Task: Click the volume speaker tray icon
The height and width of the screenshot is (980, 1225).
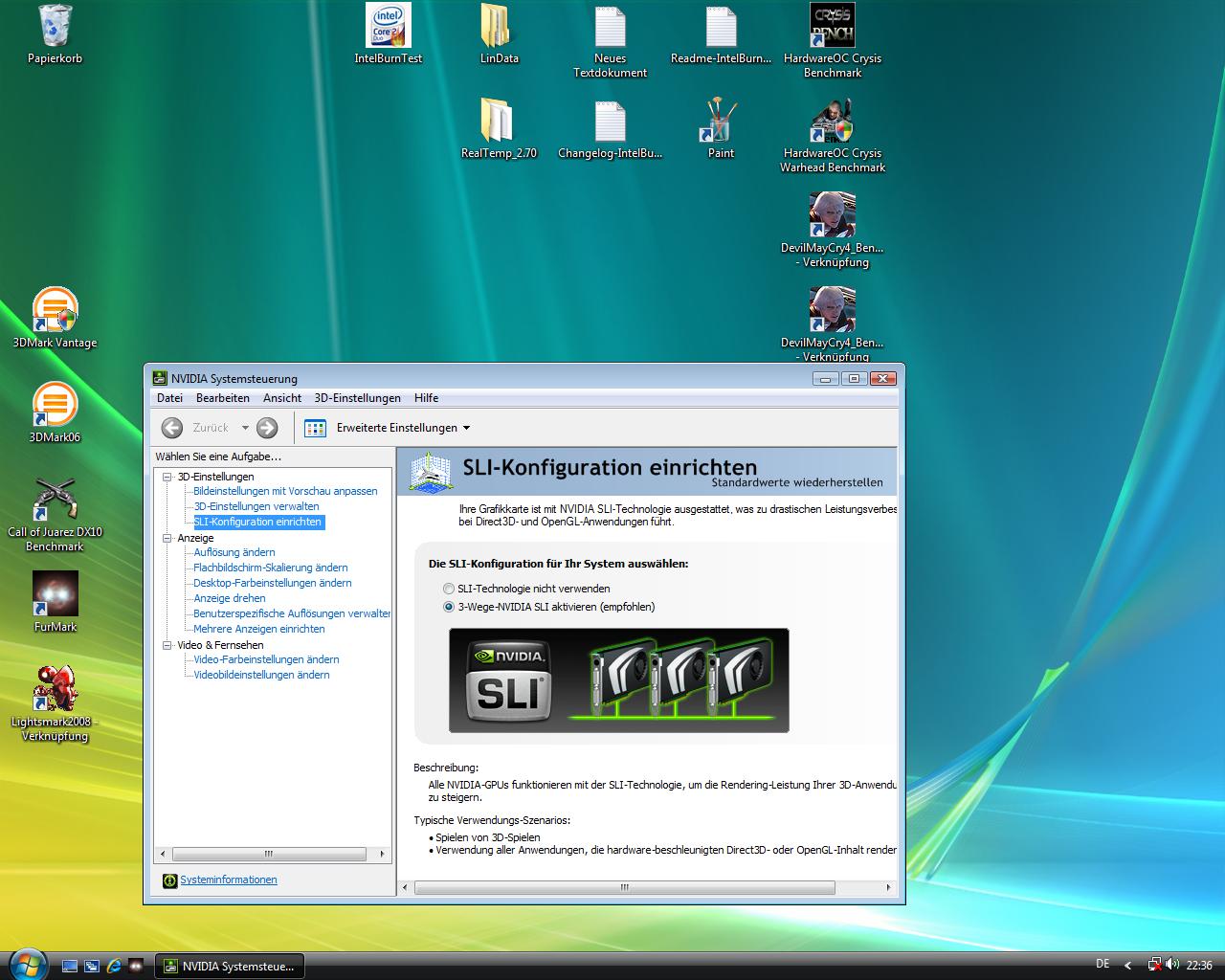Action: [x=1172, y=965]
